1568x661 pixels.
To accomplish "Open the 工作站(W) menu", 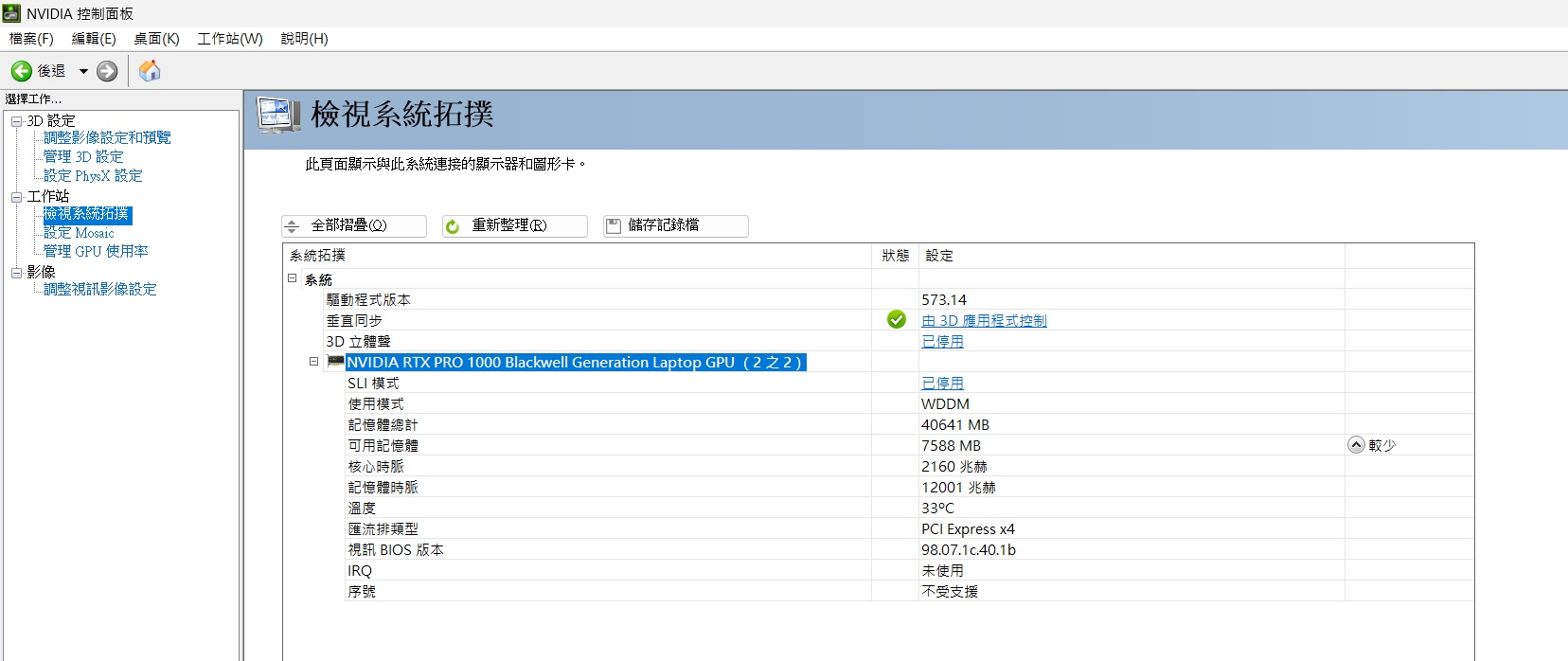I will (x=230, y=39).
